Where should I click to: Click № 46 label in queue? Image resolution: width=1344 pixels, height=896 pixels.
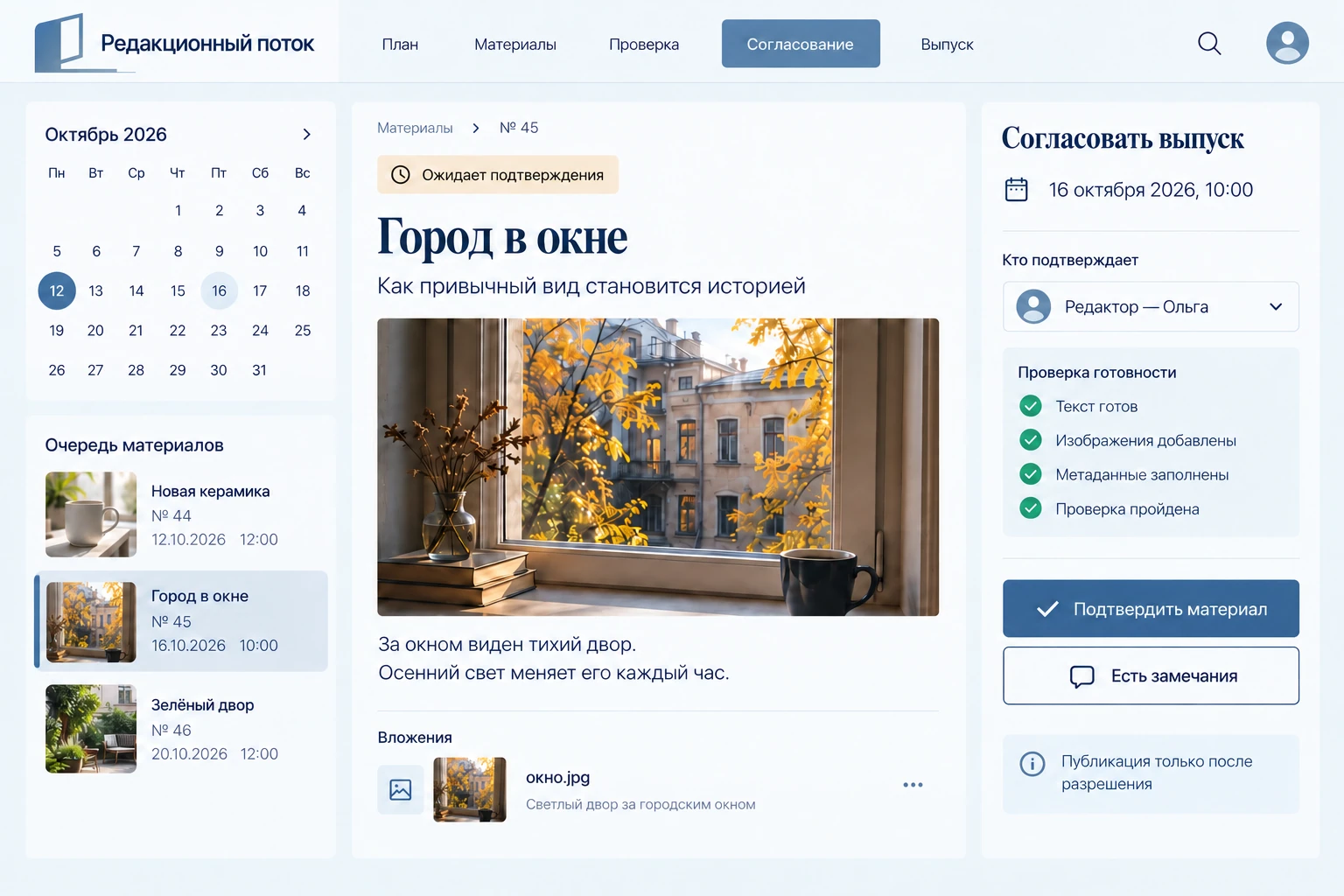(171, 730)
